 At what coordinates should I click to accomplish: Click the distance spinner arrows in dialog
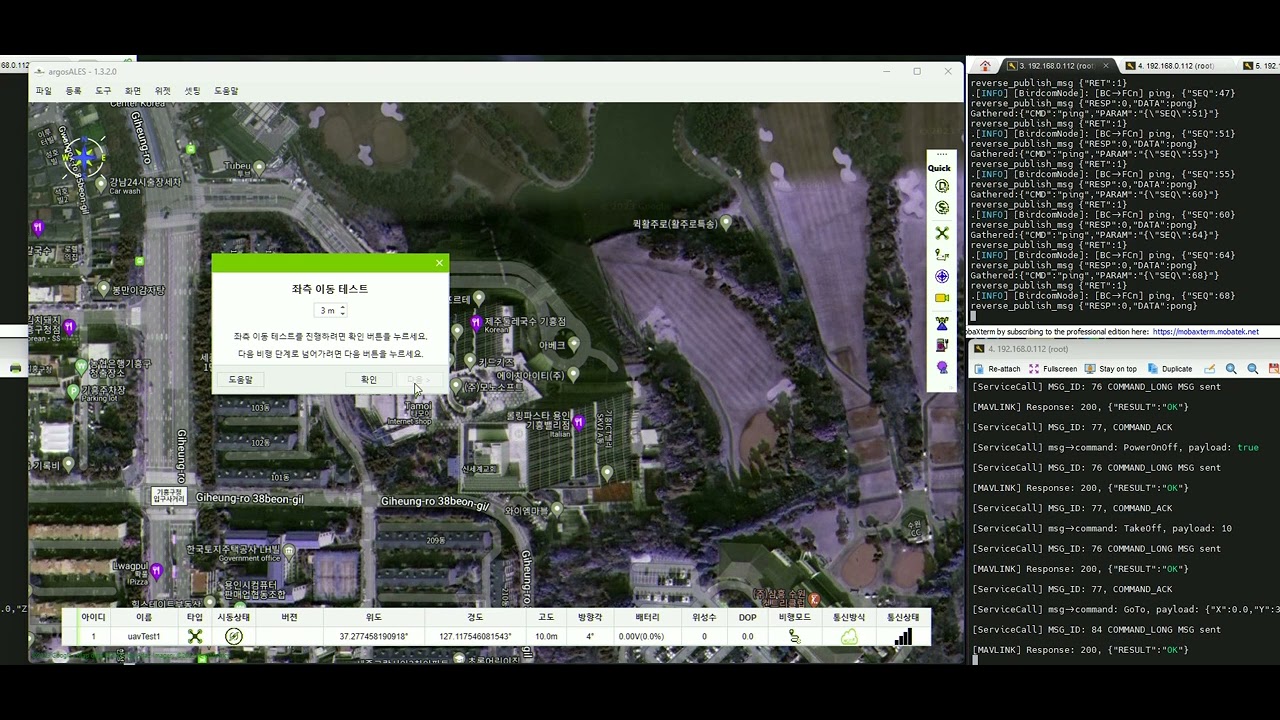pos(343,311)
